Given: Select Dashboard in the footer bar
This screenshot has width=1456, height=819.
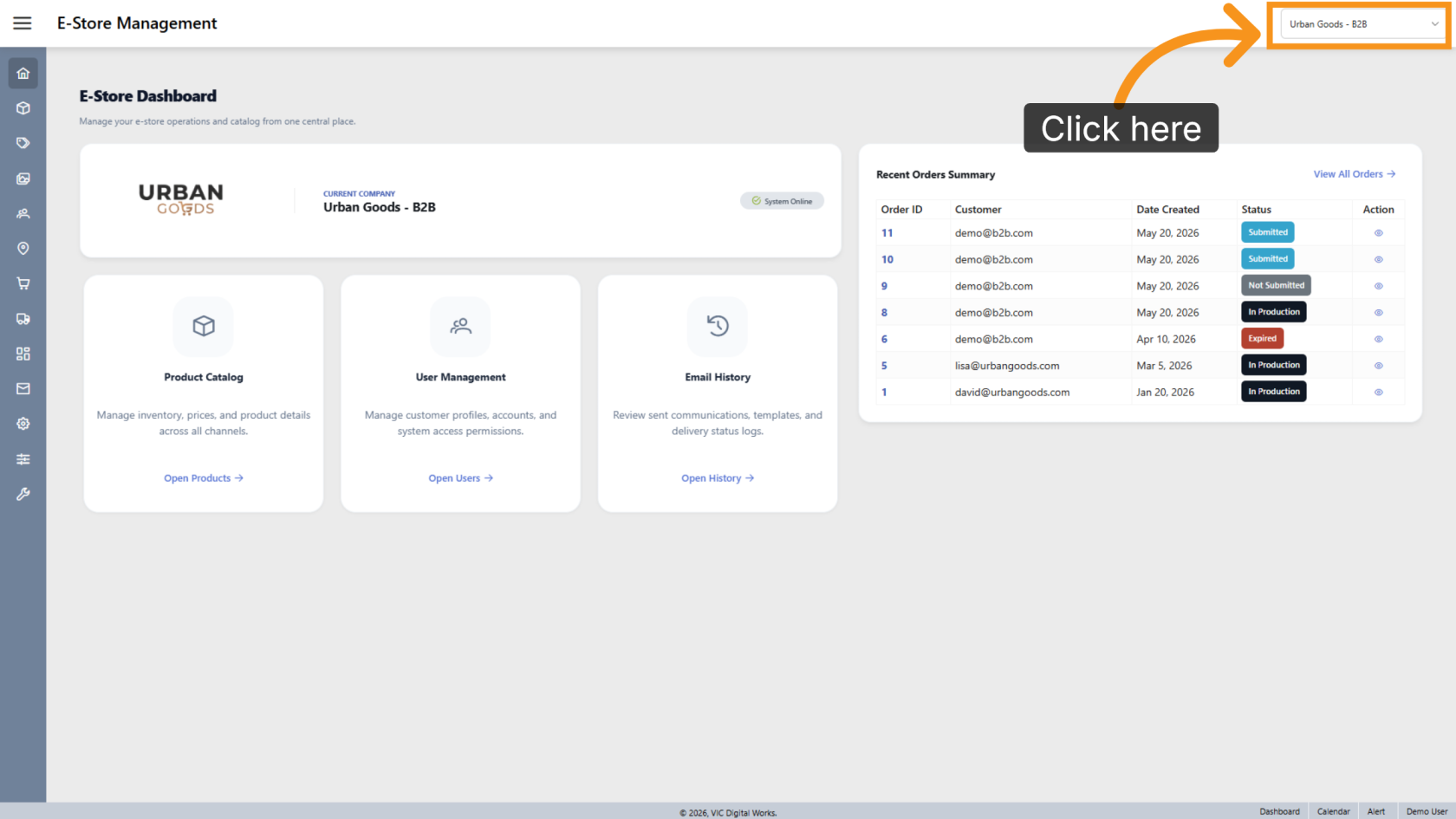Looking at the screenshot, I should (1279, 812).
